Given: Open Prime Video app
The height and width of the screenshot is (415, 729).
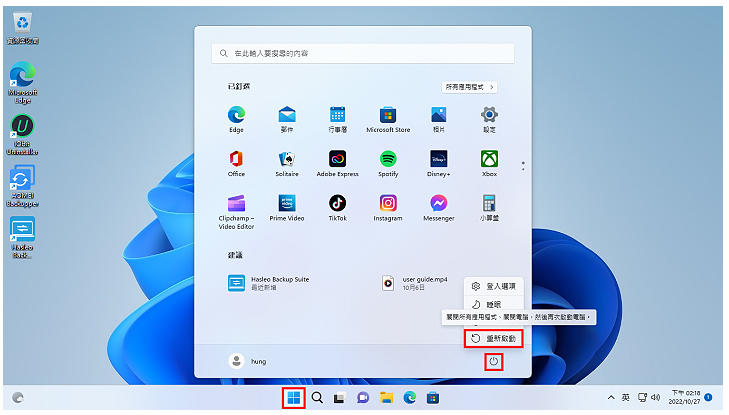Looking at the screenshot, I should 287,208.
